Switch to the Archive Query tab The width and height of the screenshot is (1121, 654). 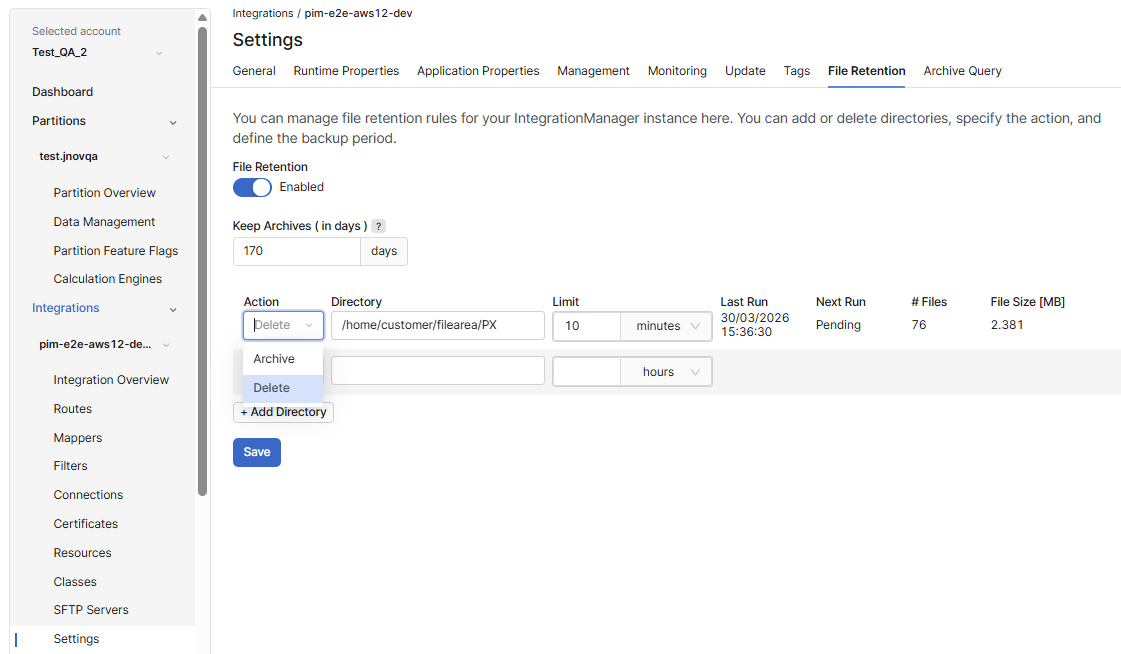962,71
